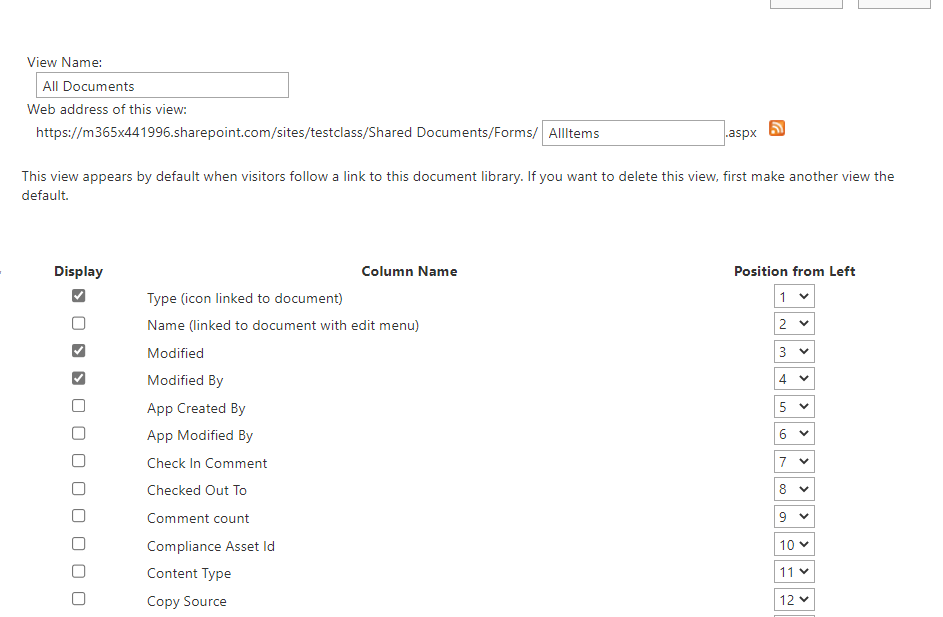Enable the App Modified By checkbox
Viewport: 943px width, 617px height.
[x=78, y=434]
